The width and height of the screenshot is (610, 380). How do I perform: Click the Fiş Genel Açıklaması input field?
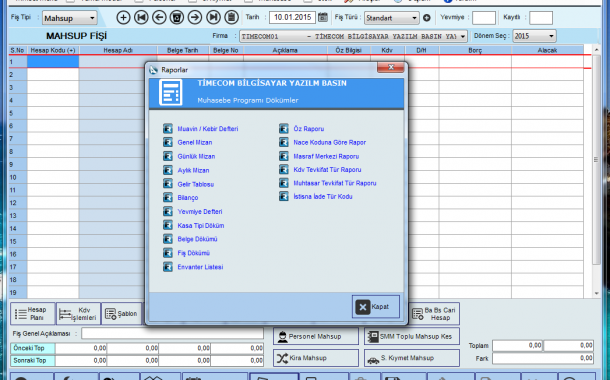click(172, 334)
